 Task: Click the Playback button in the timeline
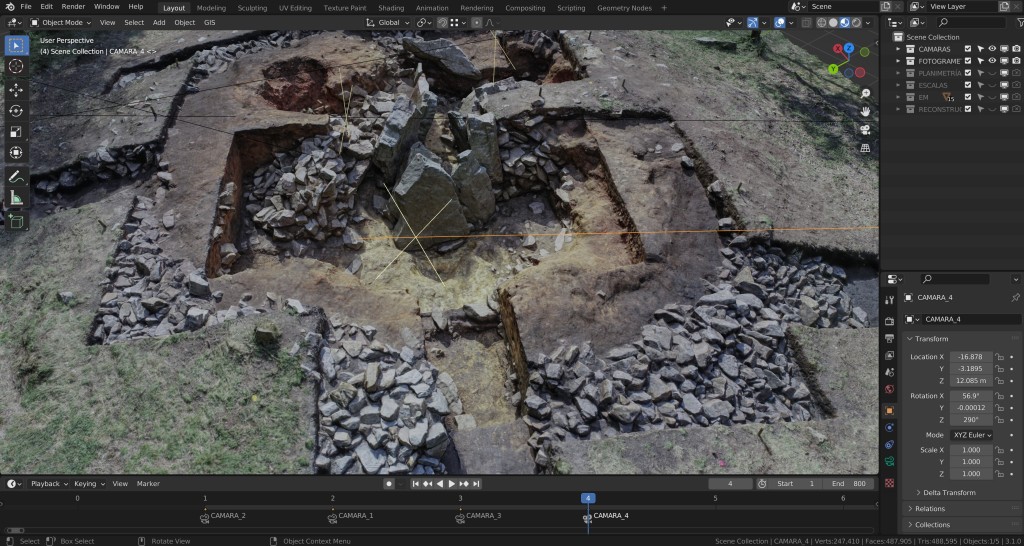click(x=46, y=484)
